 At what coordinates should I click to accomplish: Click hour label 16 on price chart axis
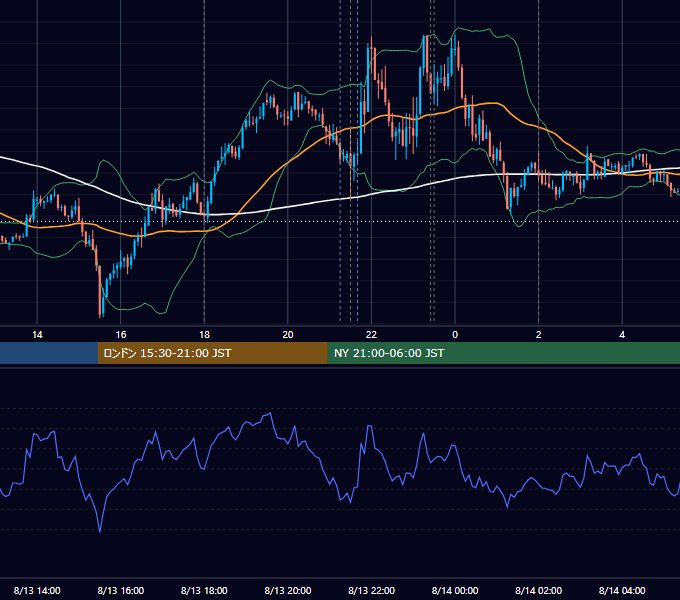click(121, 335)
